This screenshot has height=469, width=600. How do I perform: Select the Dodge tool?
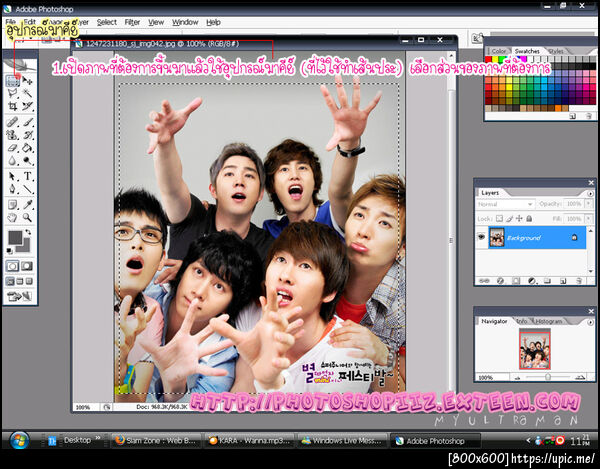tap(27, 161)
